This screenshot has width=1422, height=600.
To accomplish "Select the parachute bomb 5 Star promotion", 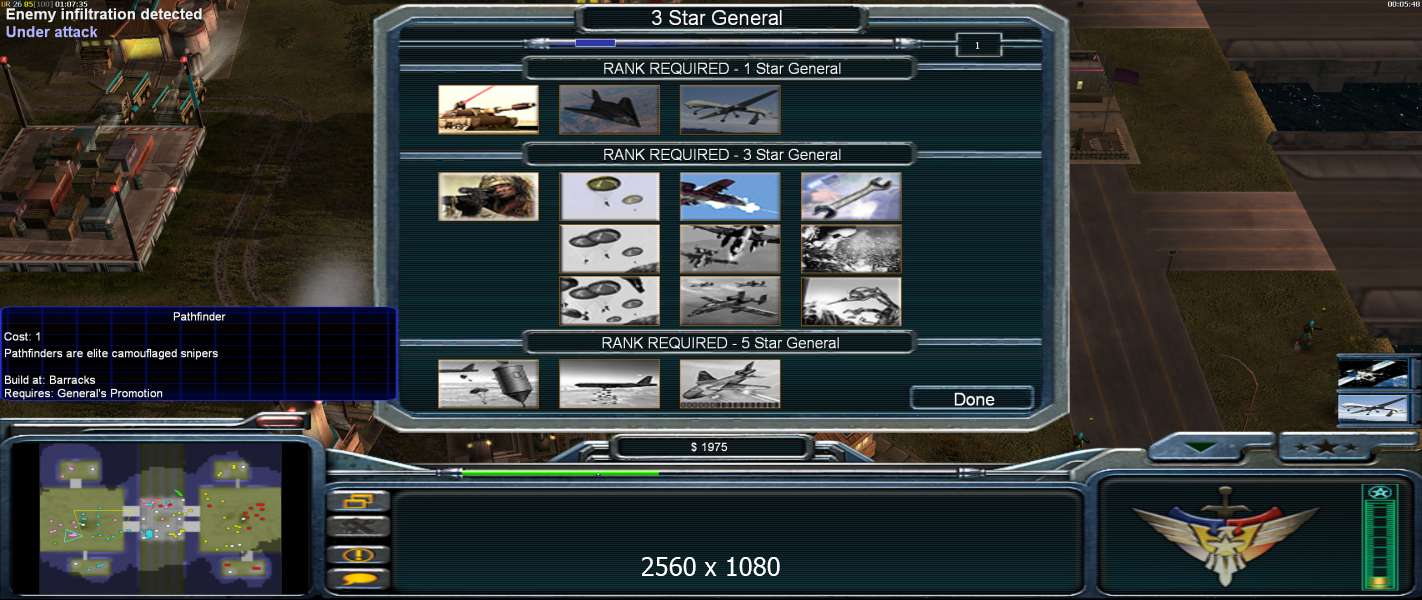I will click(488, 384).
